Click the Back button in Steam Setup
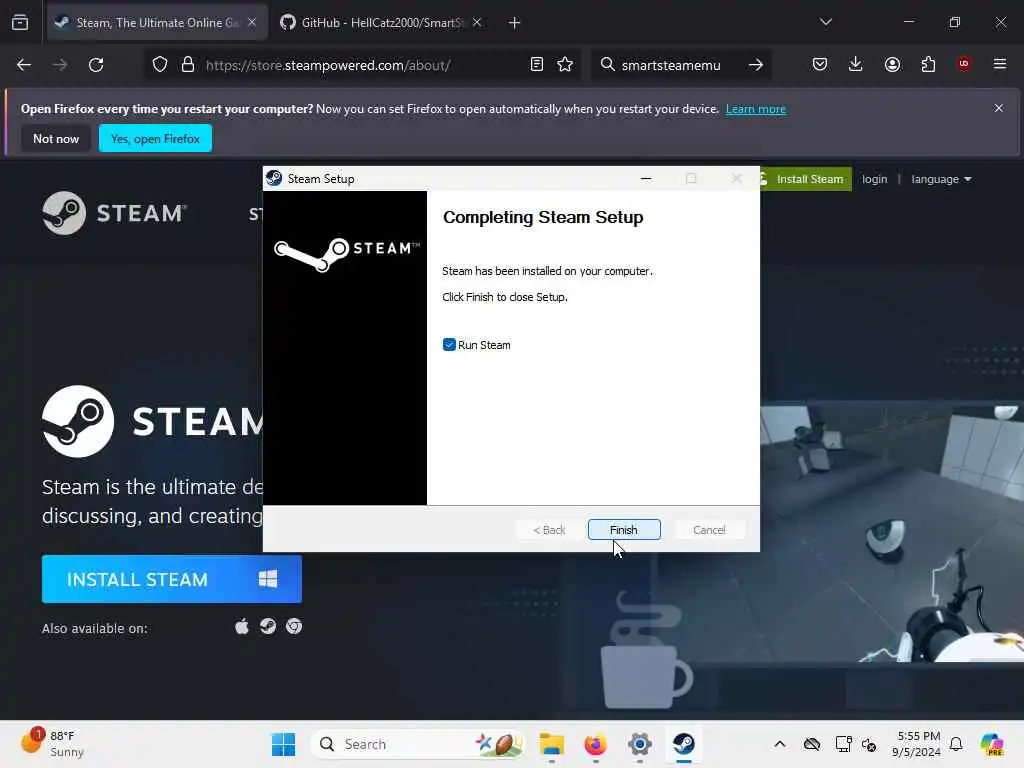The image size is (1024, 768). [549, 530]
